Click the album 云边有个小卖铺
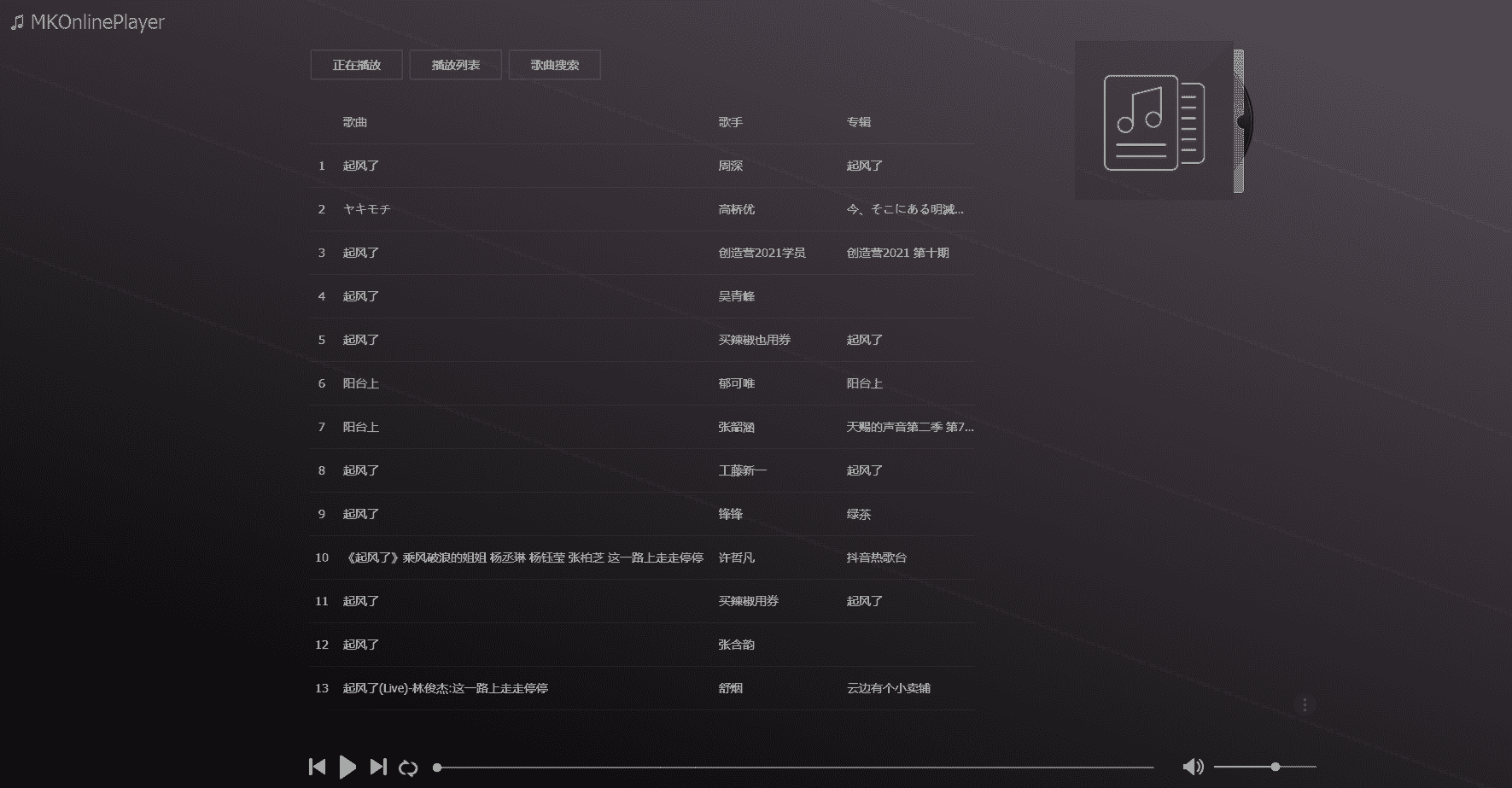 click(x=889, y=688)
